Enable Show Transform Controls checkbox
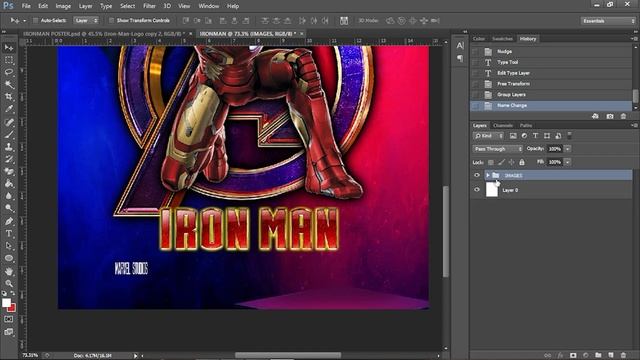Image resolution: width=640 pixels, height=360 pixels. (111, 20)
